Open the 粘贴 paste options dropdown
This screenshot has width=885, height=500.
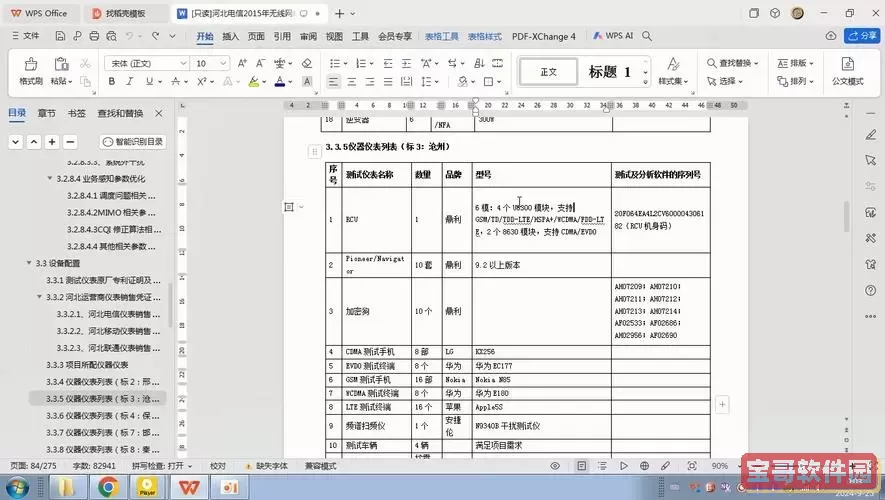point(62,81)
